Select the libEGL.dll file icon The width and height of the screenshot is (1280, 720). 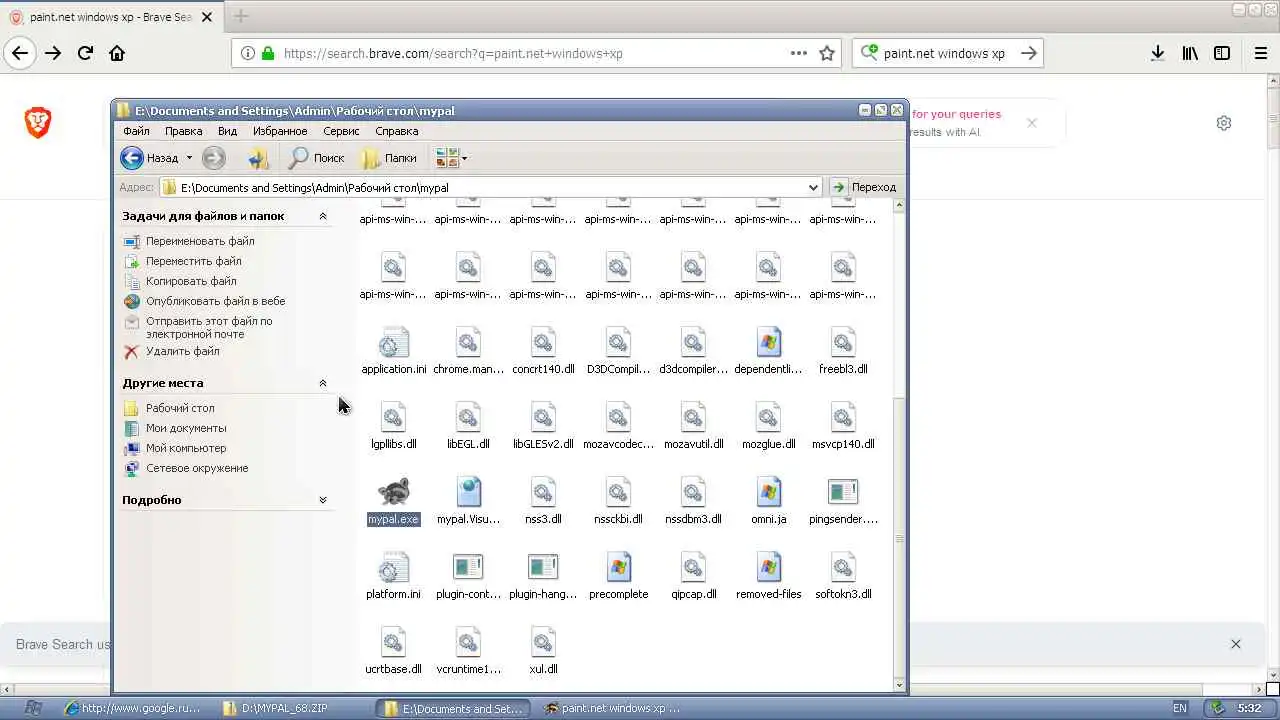click(x=468, y=417)
